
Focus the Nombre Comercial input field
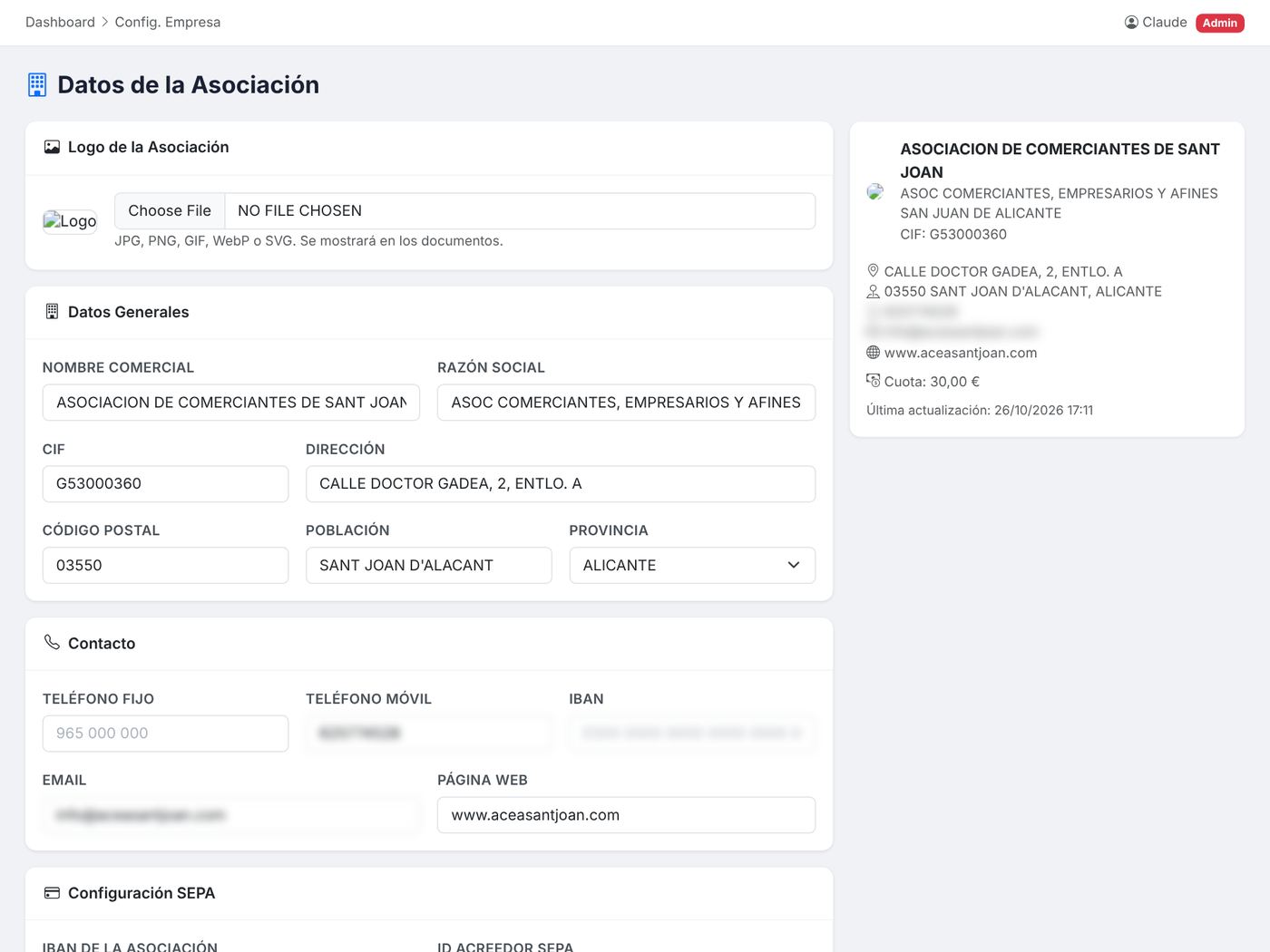231,403
